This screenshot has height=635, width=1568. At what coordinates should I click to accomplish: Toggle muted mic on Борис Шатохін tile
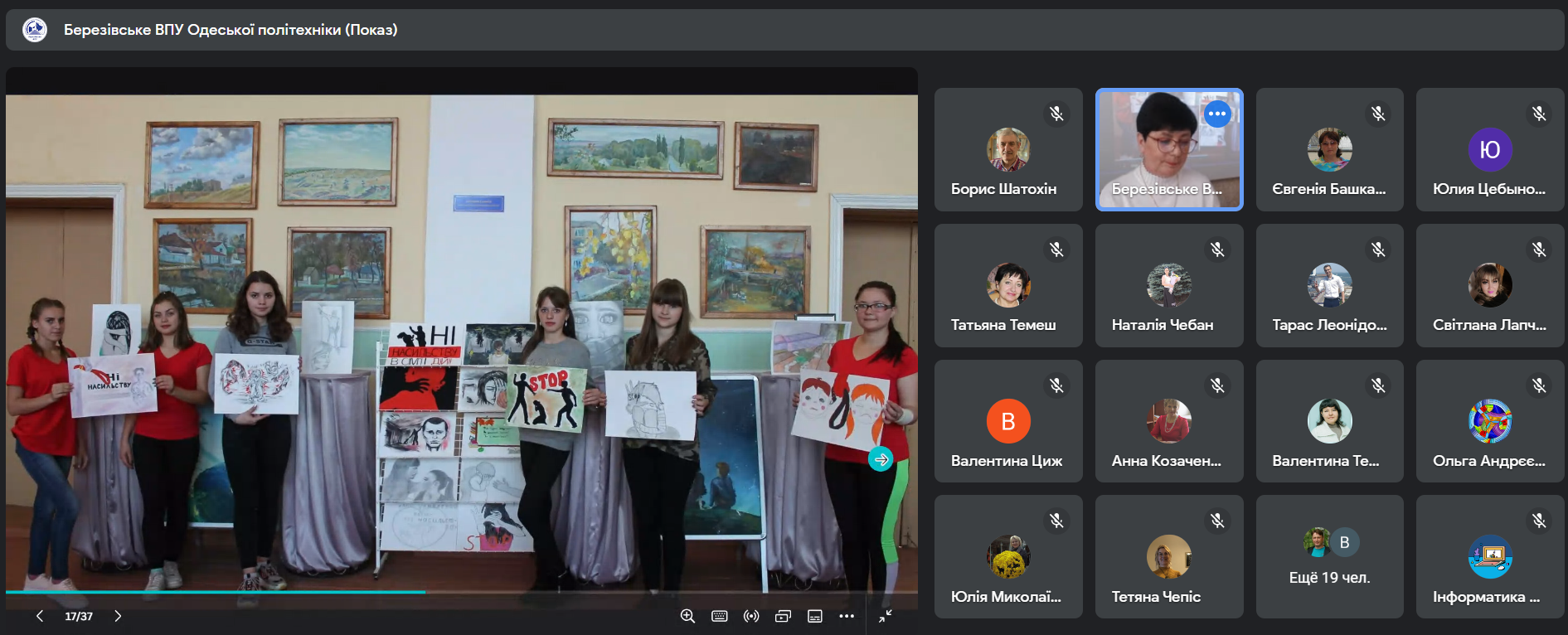click(x=1056, y=114)
